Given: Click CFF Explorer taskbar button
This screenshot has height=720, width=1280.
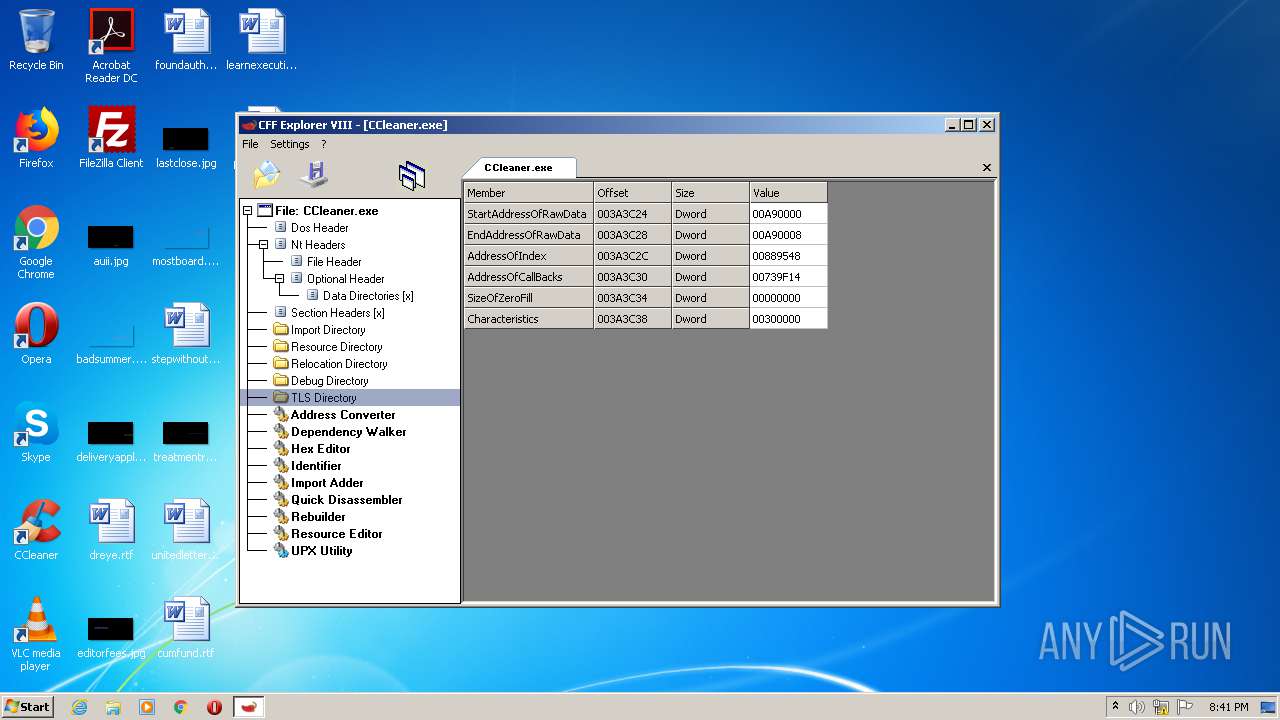Looking at the screenshot, I should coord(249,707).
